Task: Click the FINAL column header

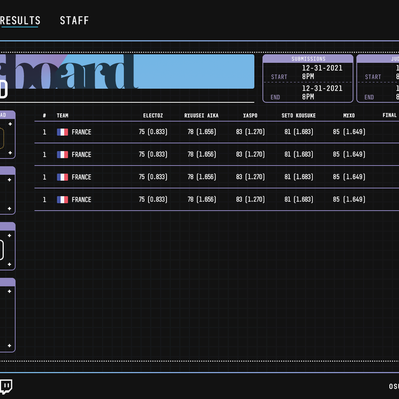Action: 390,115
